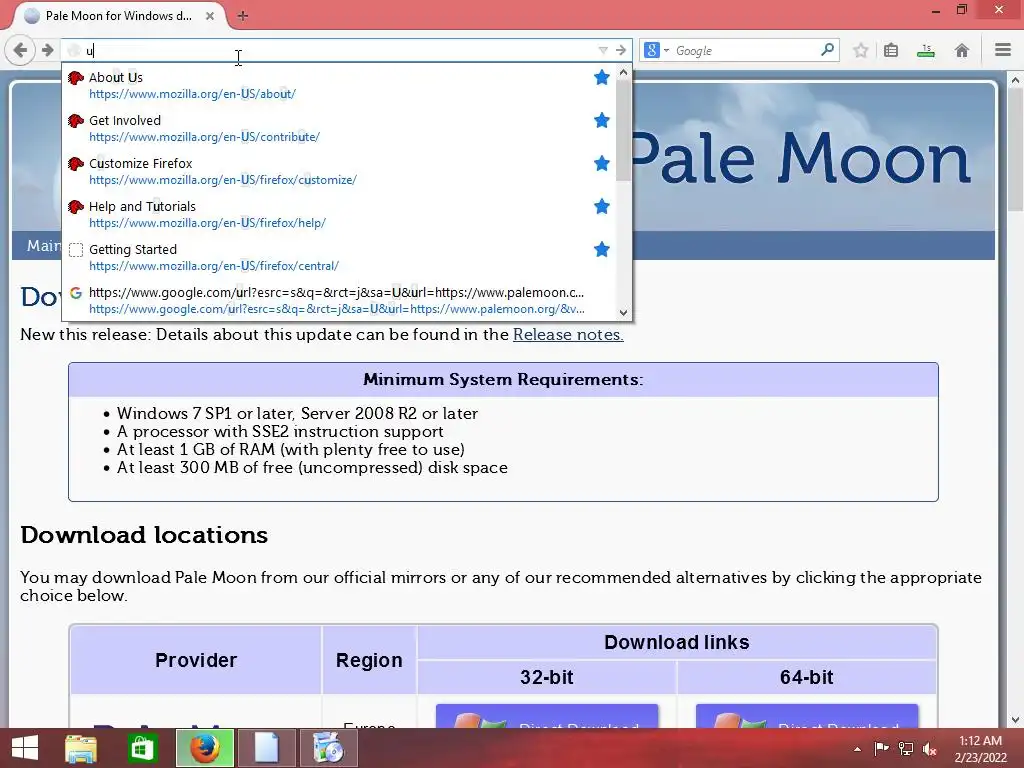
Task: Click the bookmark star on Get Involved row
Action: (x=601, y=120)
